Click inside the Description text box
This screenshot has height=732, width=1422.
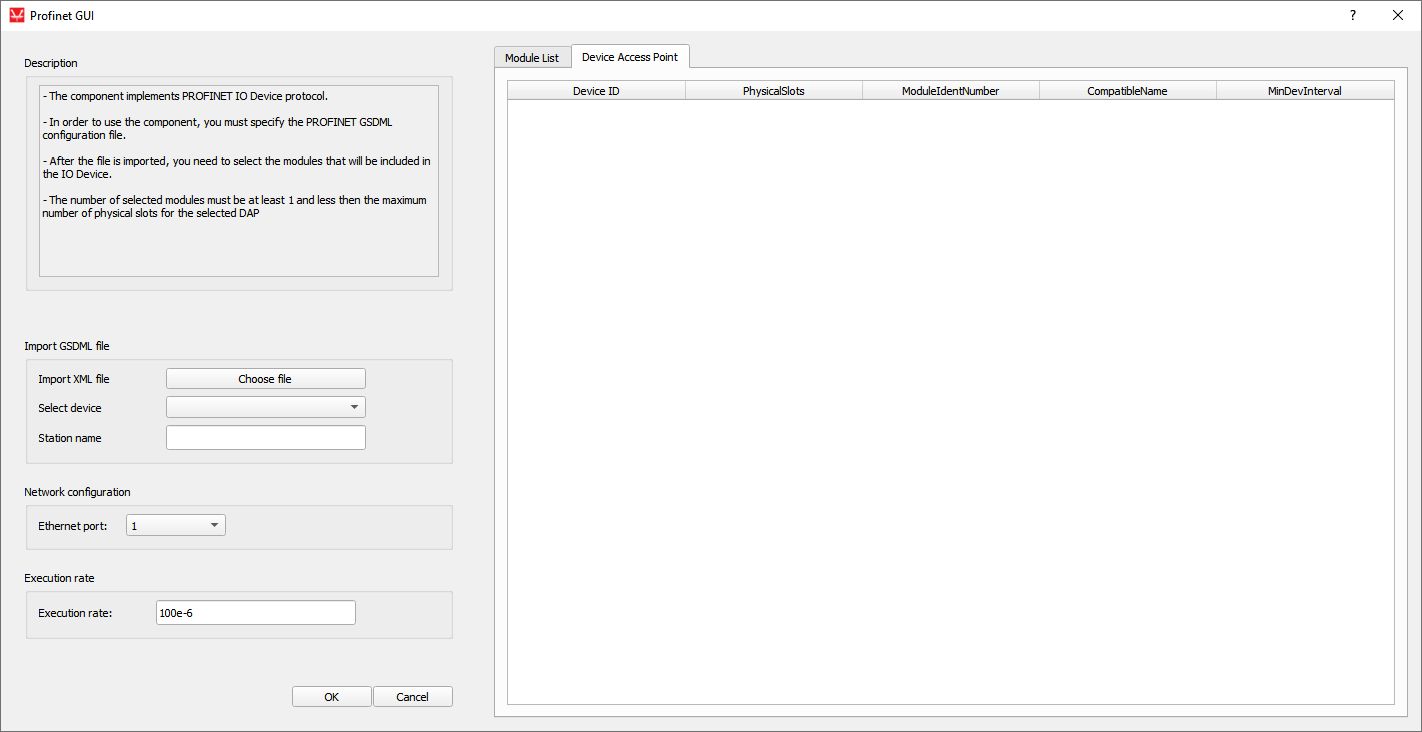pyautogui.click(x=238, y=180)
